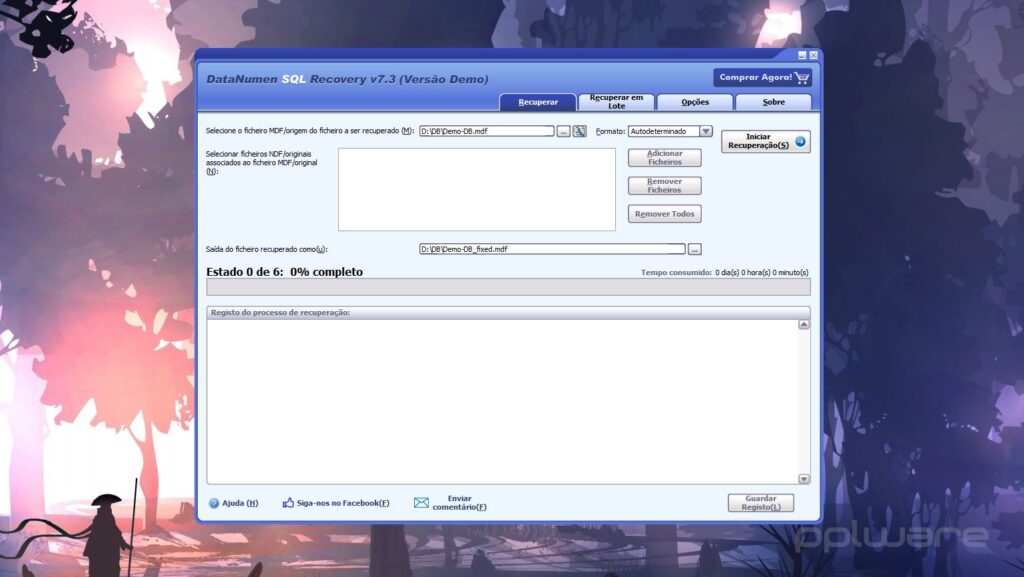
Task: Switch to the Recuperar em Lote tab
Action: (615, 101)
